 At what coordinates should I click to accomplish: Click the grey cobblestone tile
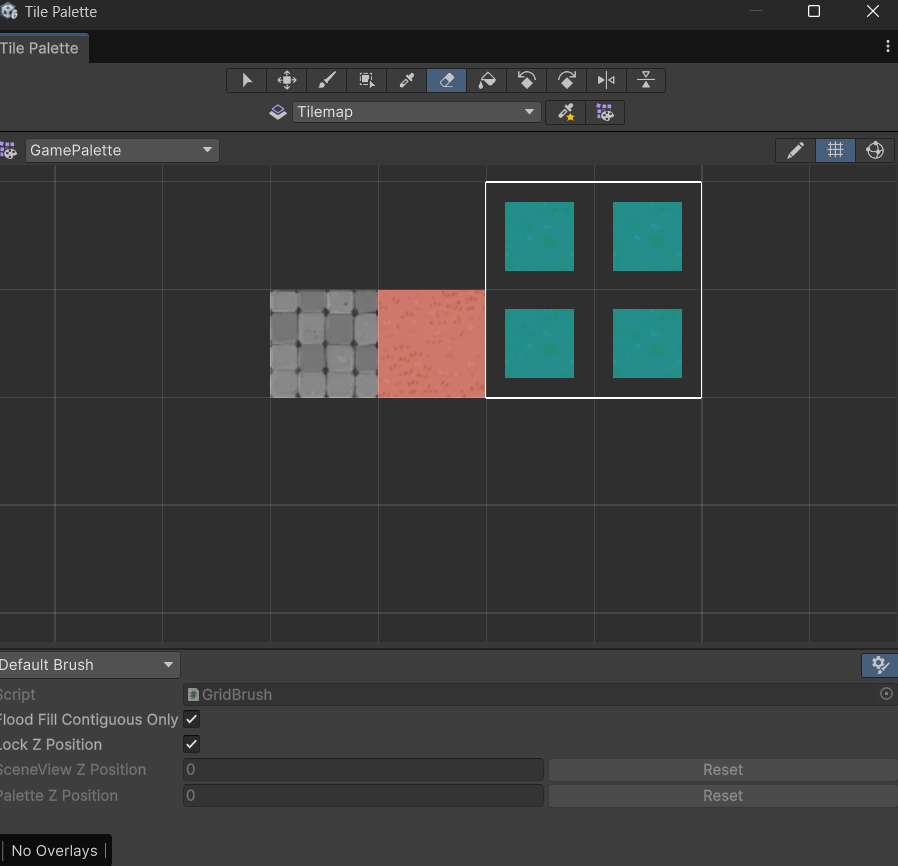(324, 344)
